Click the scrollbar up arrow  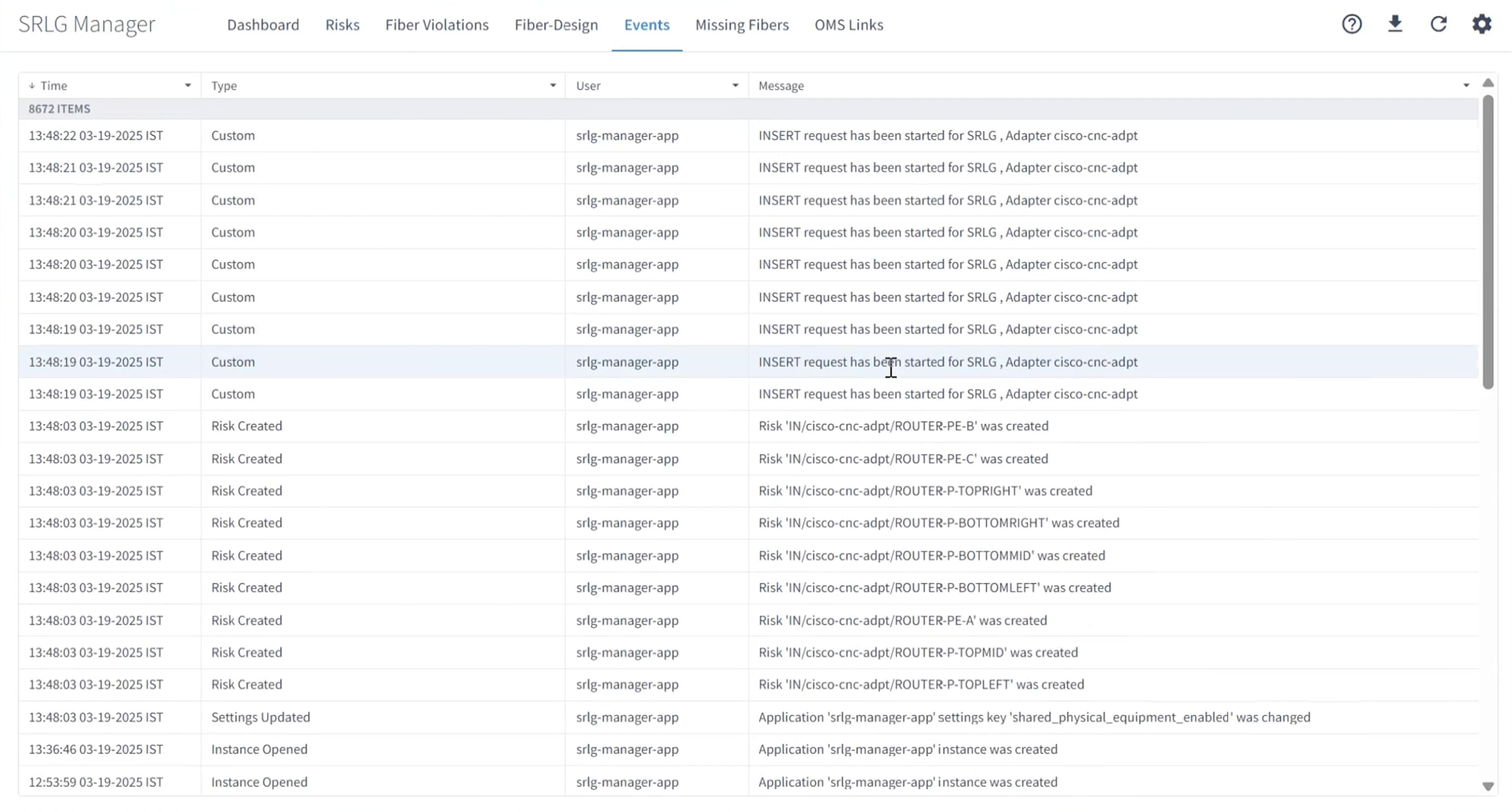click(1487, 83)
